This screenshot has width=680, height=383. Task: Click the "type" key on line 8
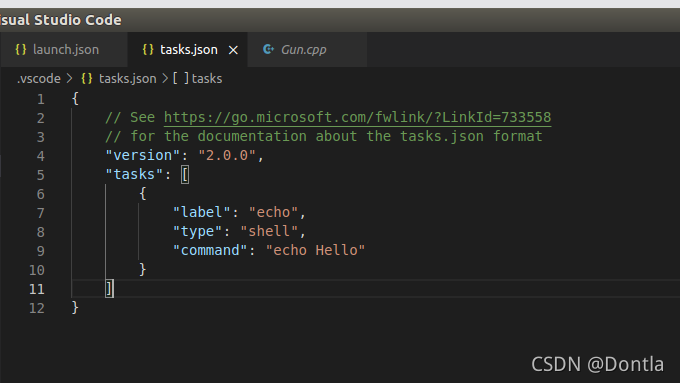[197, 231]
